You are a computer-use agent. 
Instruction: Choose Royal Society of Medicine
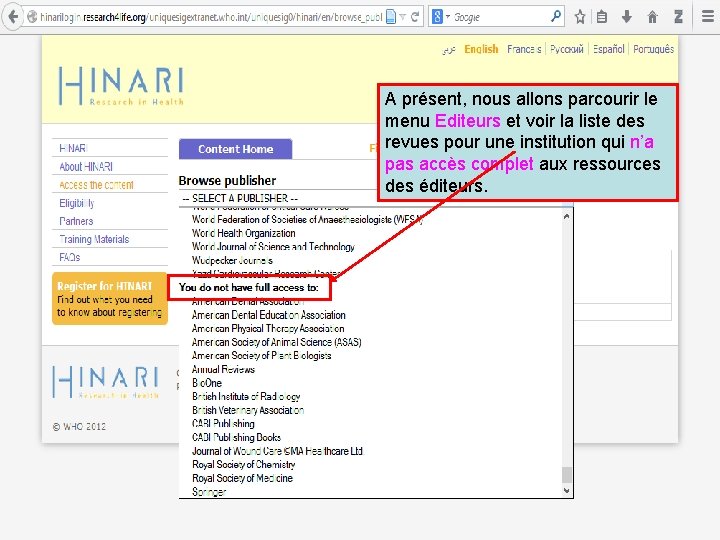[242, 478]
